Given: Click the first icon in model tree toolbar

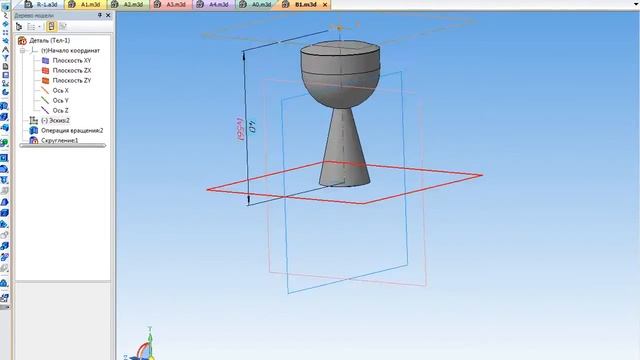Looking at the screenshot, I should click(19, 27).
